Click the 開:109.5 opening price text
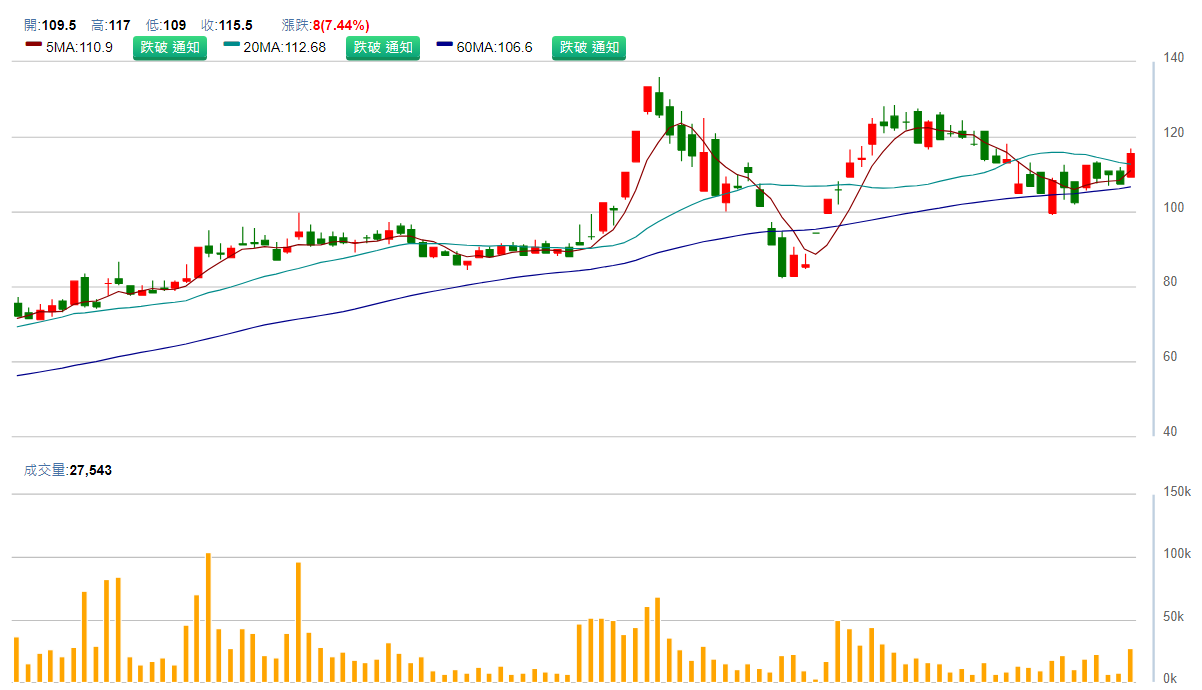 tap(50, 25)
